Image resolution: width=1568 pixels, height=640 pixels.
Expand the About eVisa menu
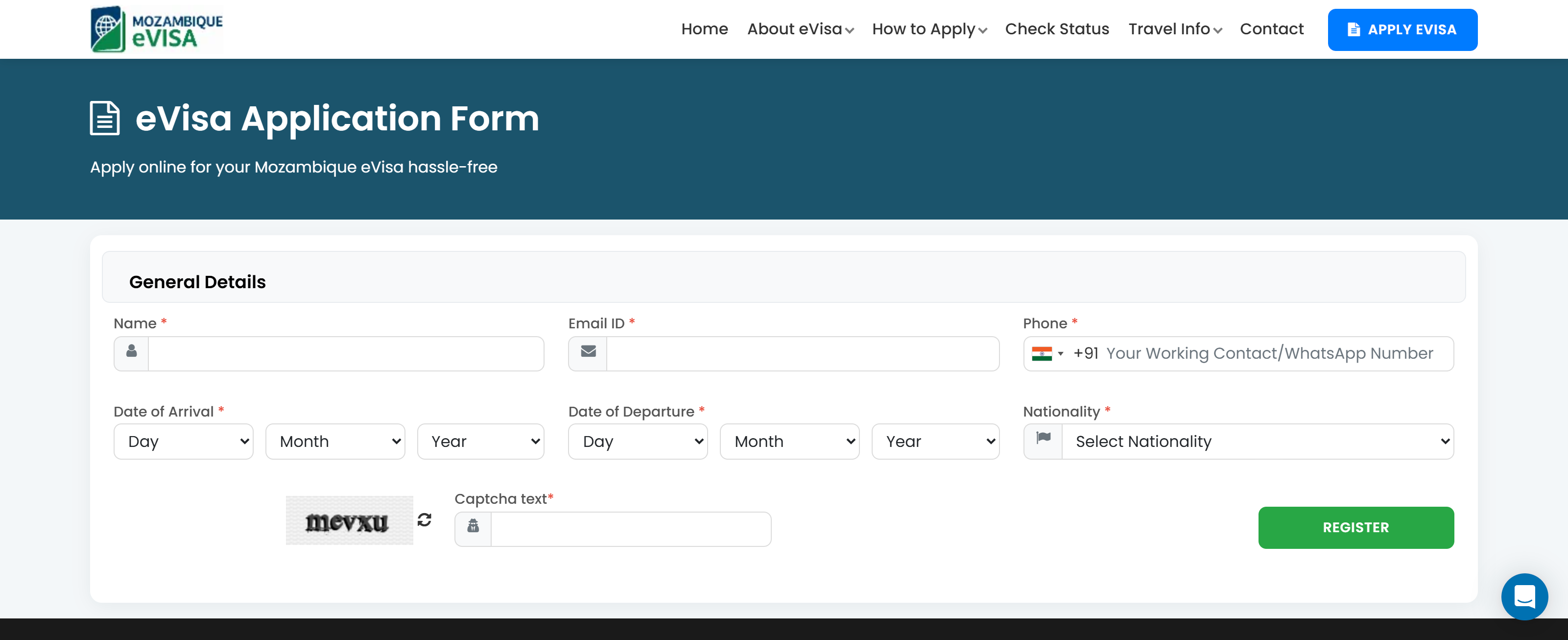coord(800,29)
